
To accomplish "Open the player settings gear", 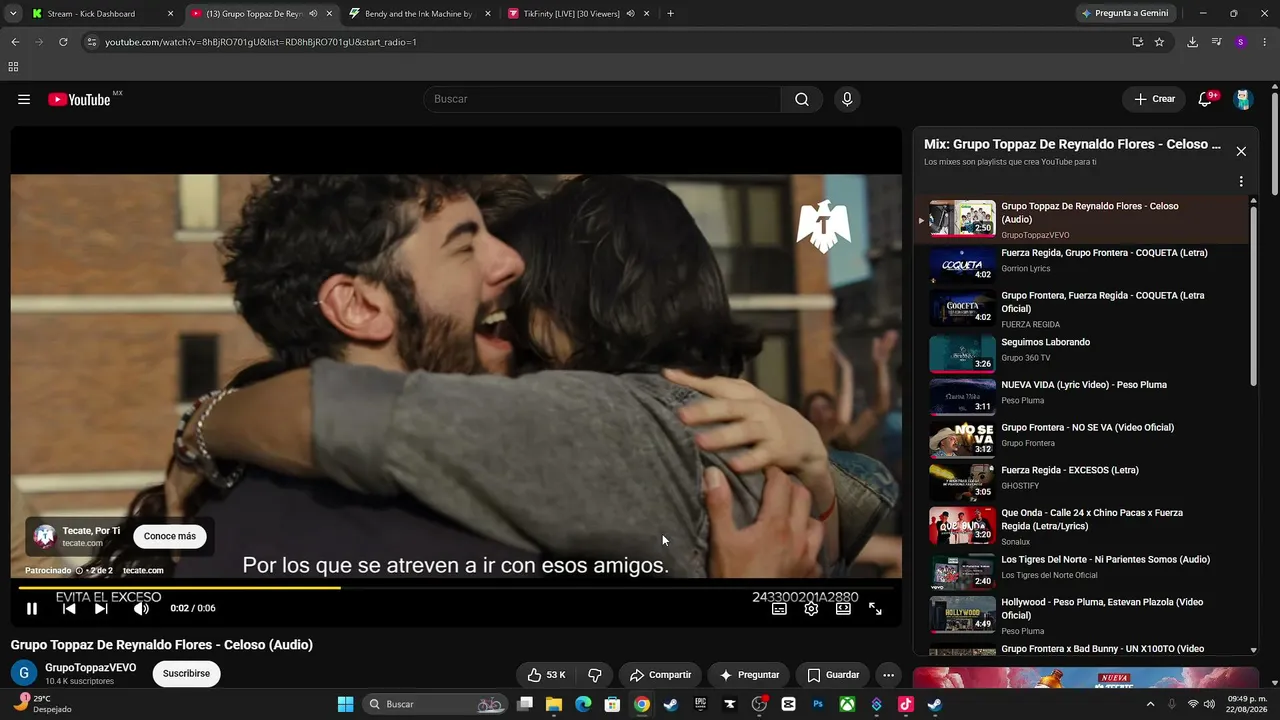I will click(811, 608).
